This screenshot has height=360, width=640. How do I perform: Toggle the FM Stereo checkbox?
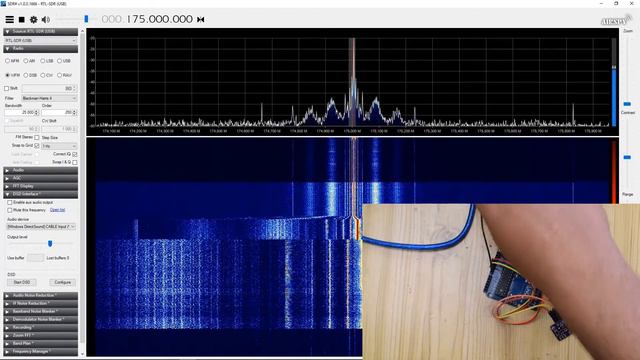(x=37, y=138)
